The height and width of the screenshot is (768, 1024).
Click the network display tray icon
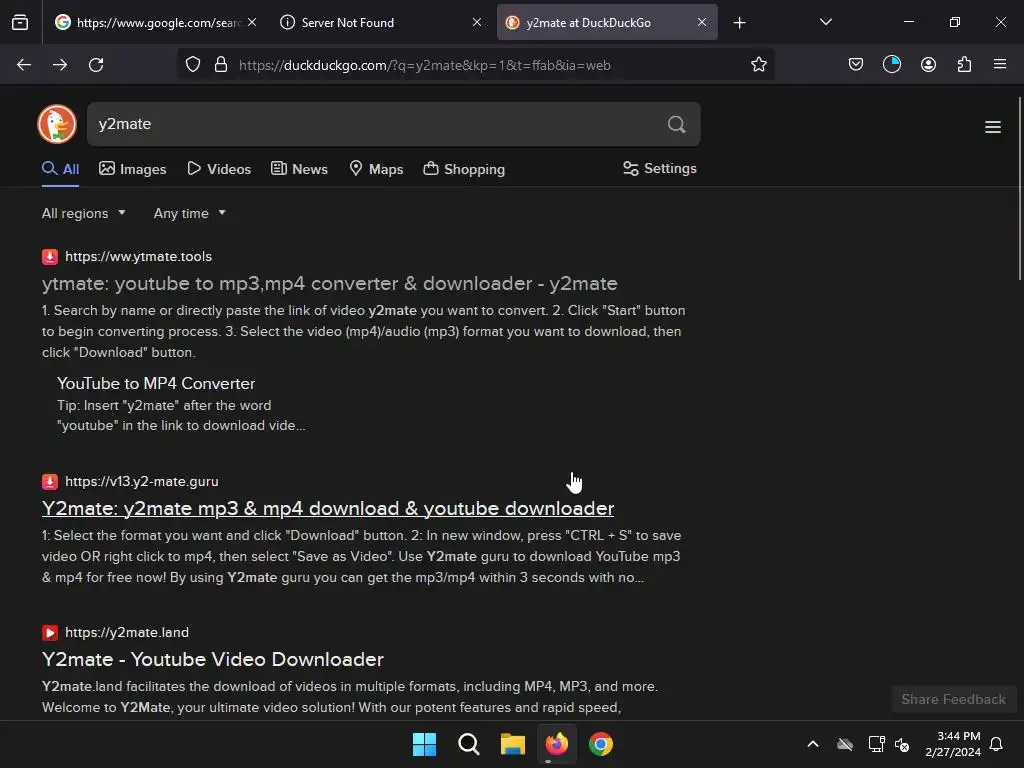(x=876, y=744)
